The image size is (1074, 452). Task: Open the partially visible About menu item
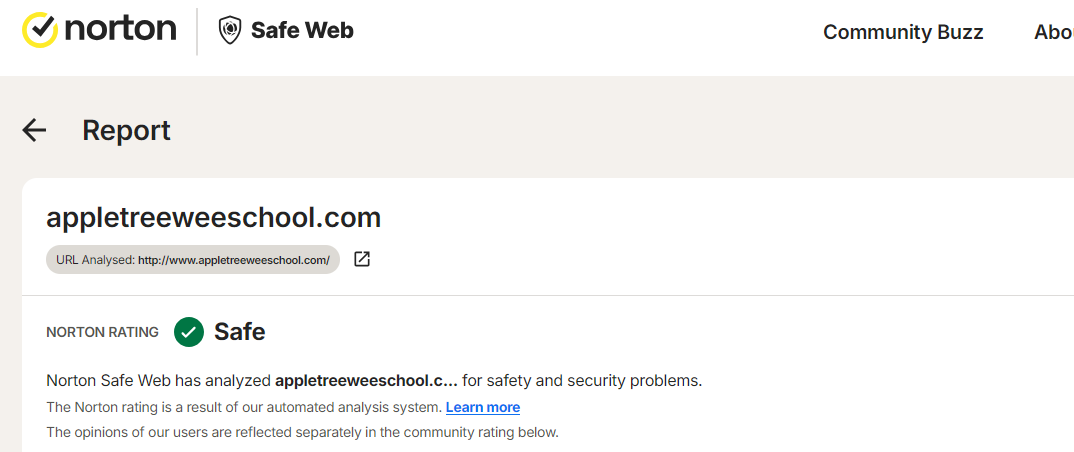pos(1053,32)
